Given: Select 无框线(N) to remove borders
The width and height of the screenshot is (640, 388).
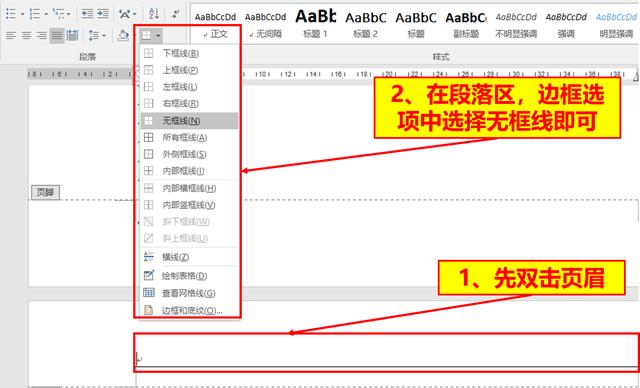Looking at the screenshot, I should click(x=189, y=121).
